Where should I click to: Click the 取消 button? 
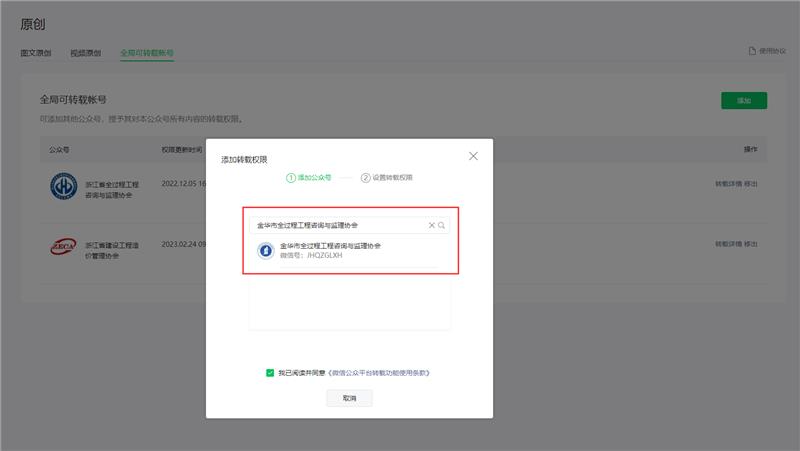(349, 398)
